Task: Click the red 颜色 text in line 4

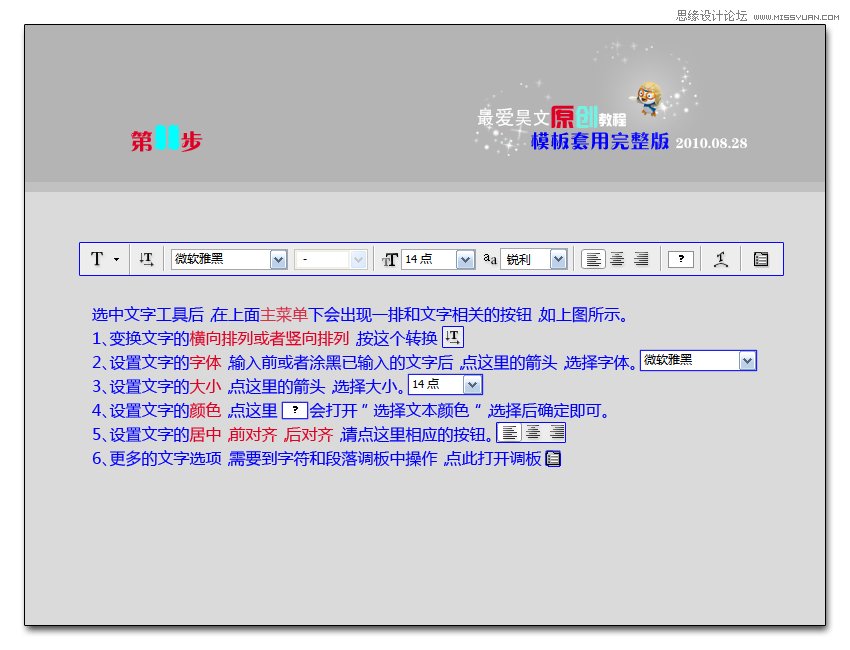Action: (x=205, y=410)
